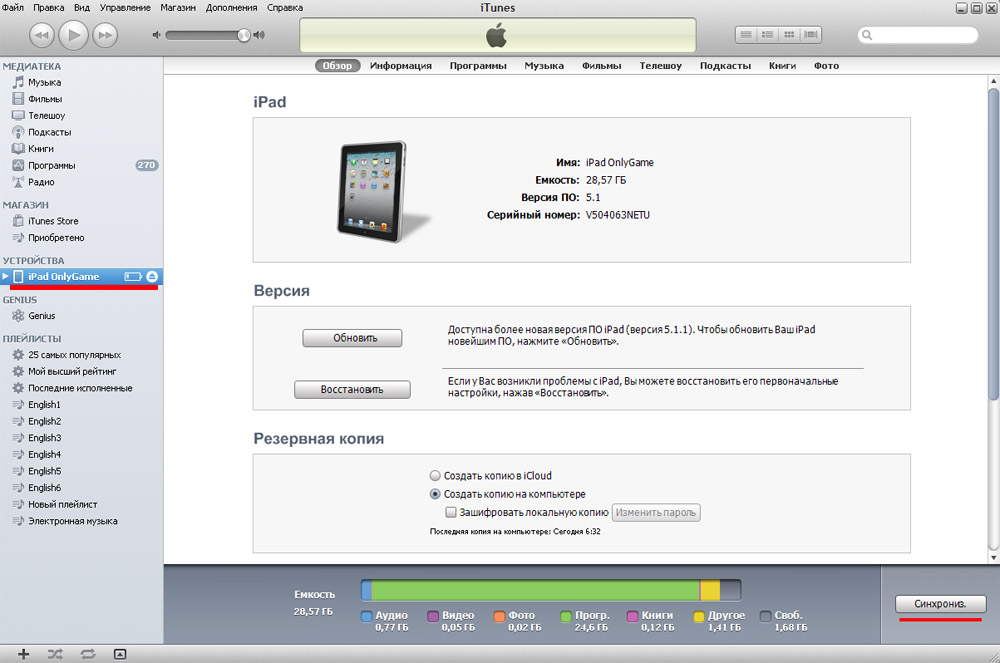Select Создать копию в iCloud radio
The width and height of the screenshot is (1000, 663).
[435, 476]
